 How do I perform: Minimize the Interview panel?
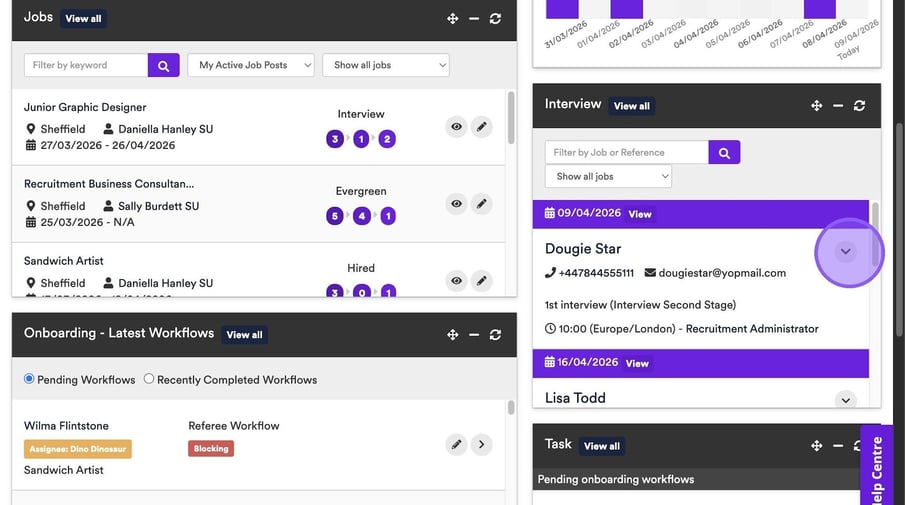(x=838, y=106)
